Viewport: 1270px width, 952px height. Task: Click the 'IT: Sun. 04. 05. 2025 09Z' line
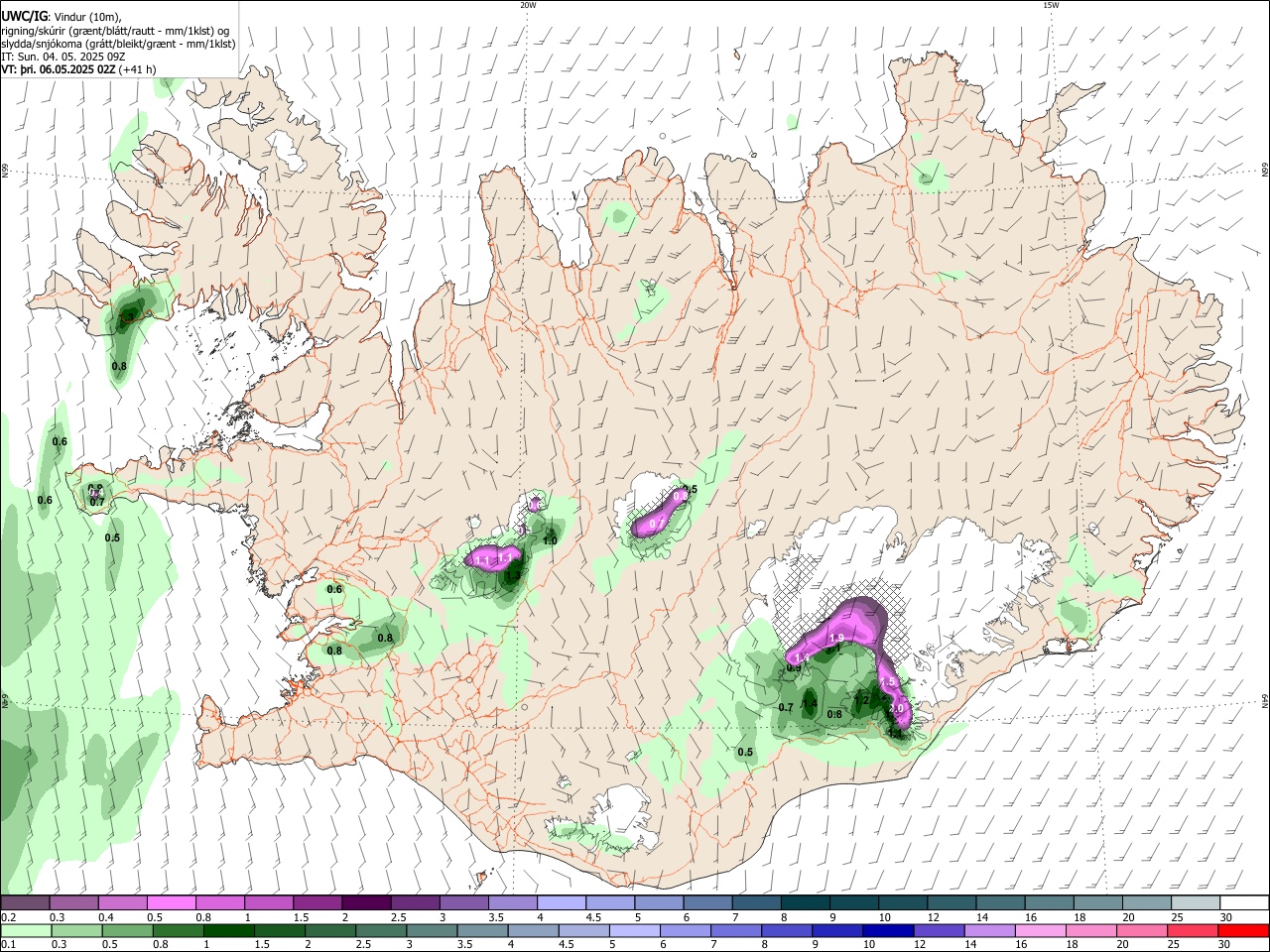63,57
